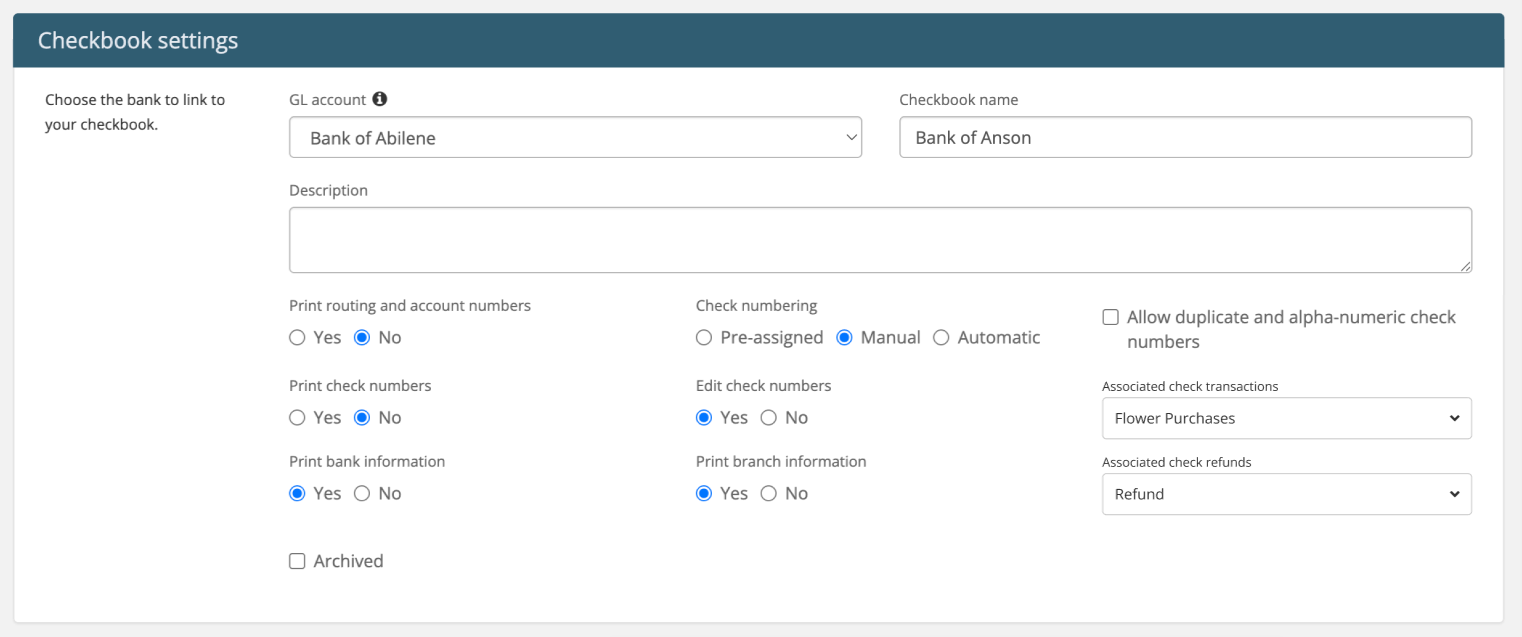The height and width of the screenshot is (637, 1522).
Task: Set Print branch information to No
Action: pos(769,494)
